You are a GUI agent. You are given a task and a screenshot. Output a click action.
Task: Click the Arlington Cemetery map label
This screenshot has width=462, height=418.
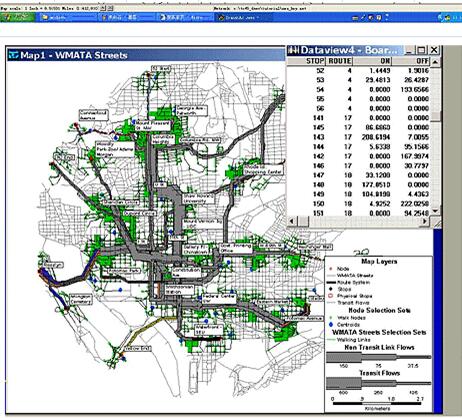pyautogui.click(x=81, y=299)
